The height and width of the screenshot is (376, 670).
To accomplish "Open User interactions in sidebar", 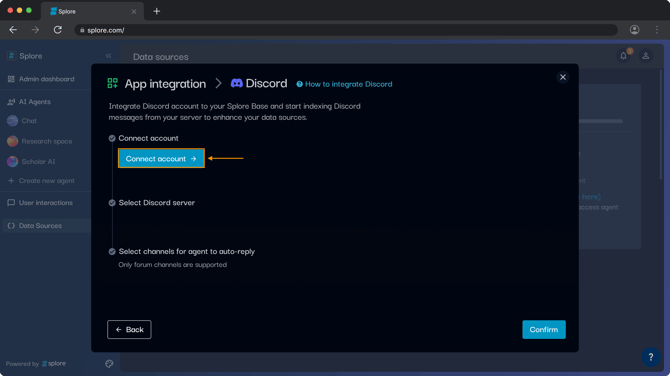I will pyautogui.click(x=45, y=203).
